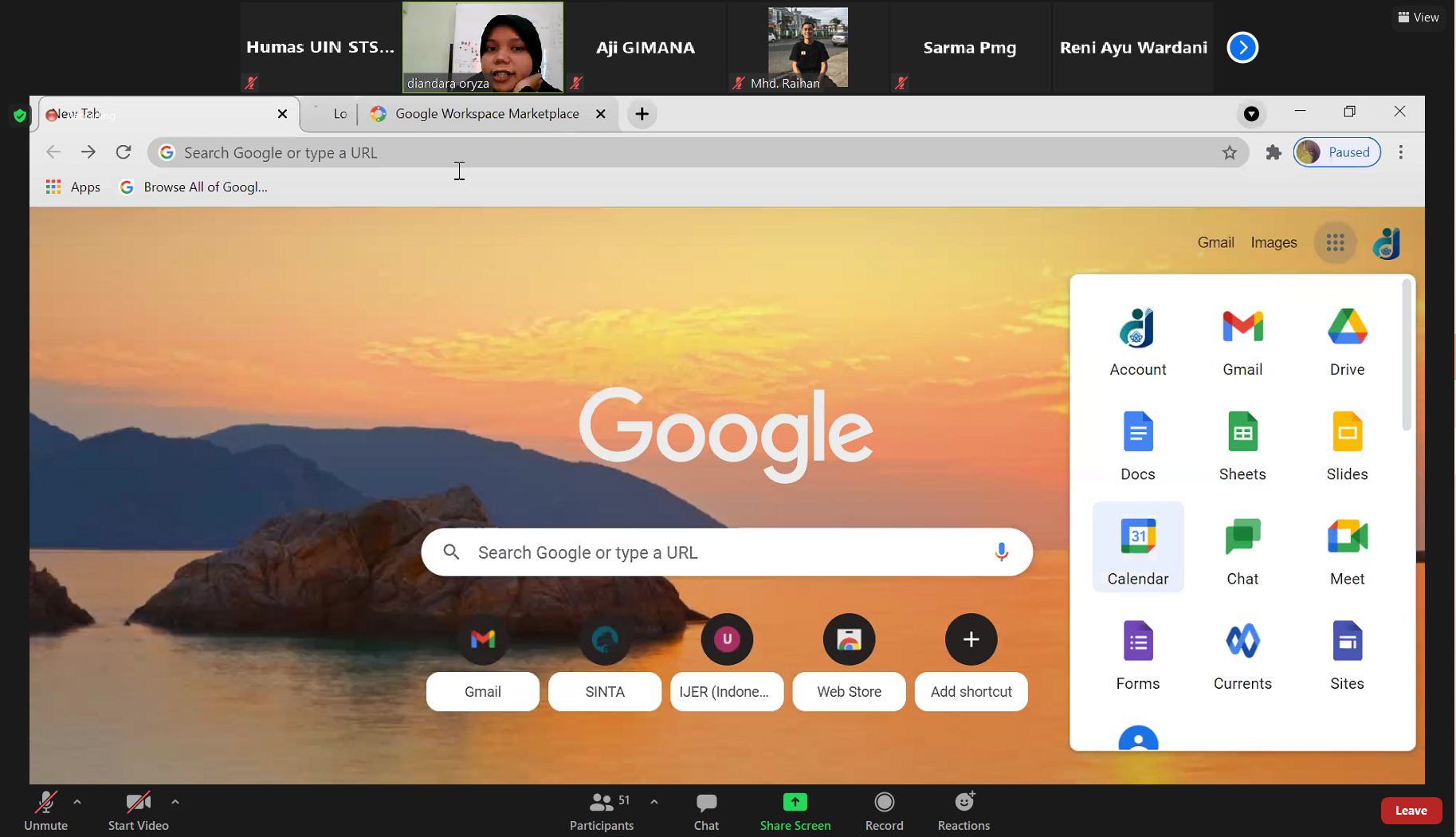Open the Contacts icon at the bottom of the apps panel

(x=1138, y=737)
